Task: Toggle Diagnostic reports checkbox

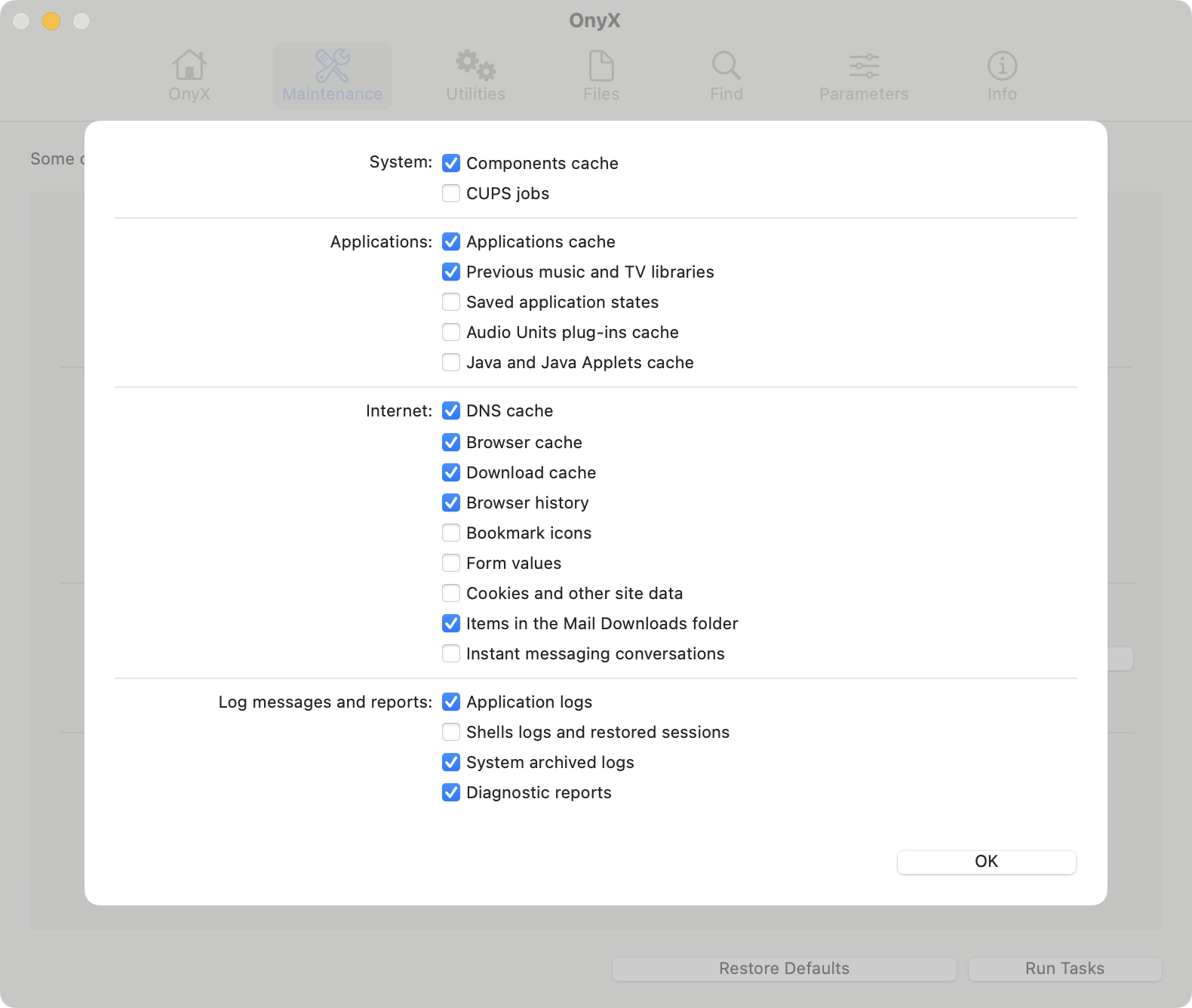Action: 451,792
